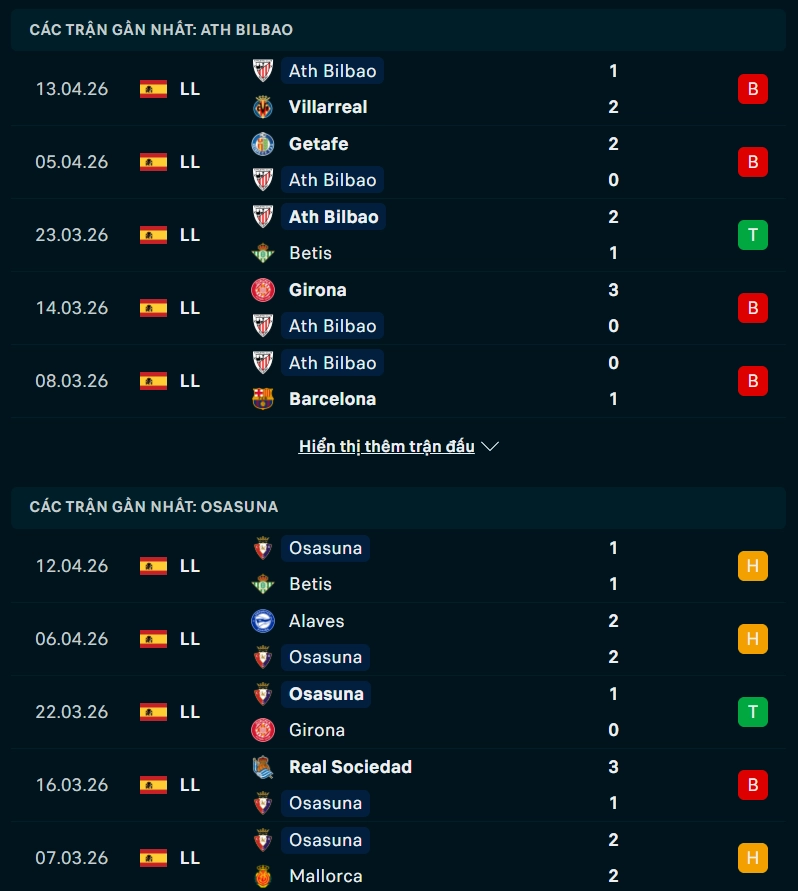Click the yellow H badge for Osasuna-Betis match
This screenshot has height=891, width=798.
753,565
